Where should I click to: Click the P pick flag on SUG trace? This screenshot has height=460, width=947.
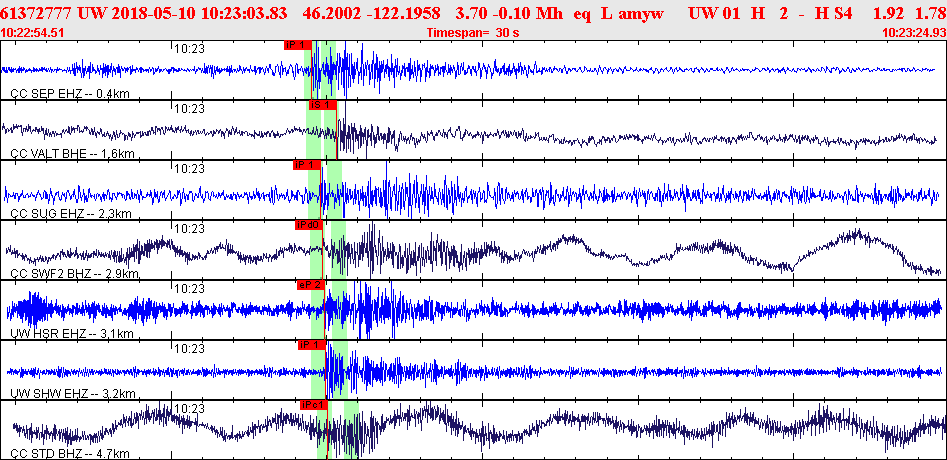click(306, 165)
